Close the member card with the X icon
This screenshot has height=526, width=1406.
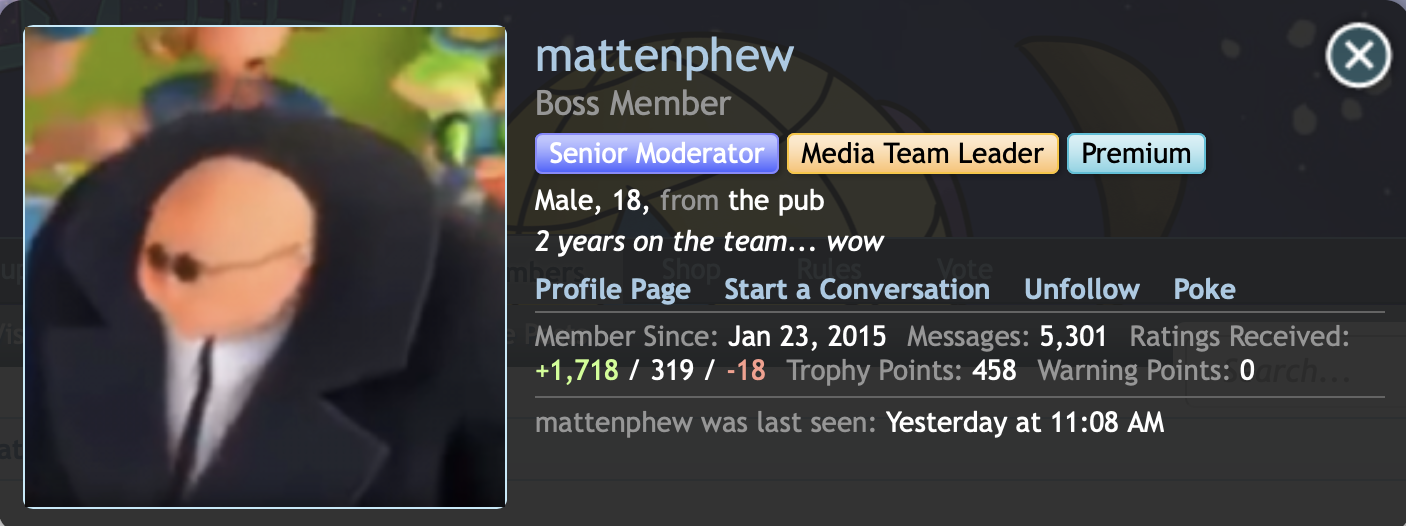(1358, 56)
